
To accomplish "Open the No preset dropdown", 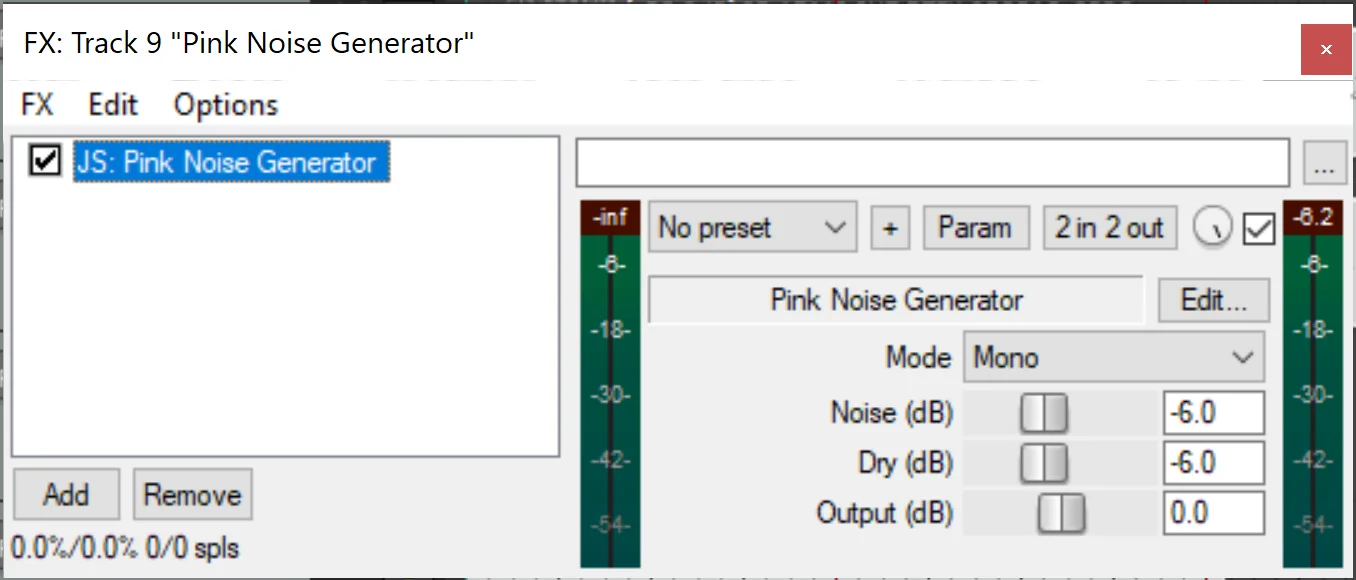I will point(752,228).
